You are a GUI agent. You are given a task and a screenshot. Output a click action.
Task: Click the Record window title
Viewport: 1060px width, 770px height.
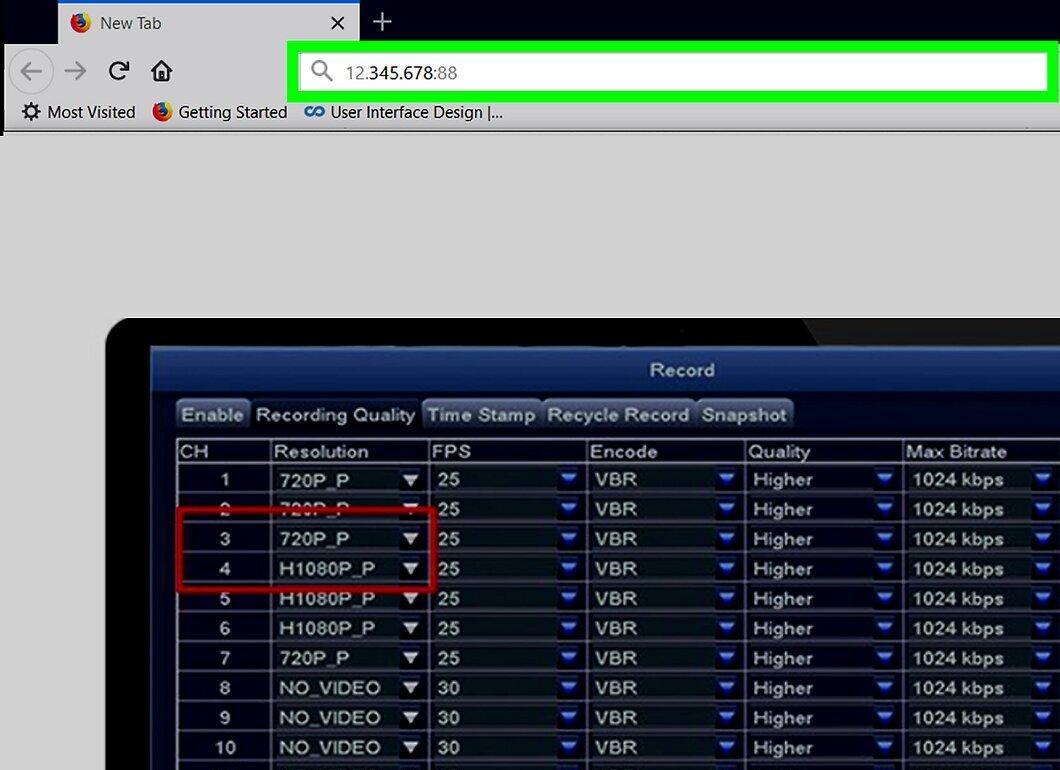click(681, 370)
